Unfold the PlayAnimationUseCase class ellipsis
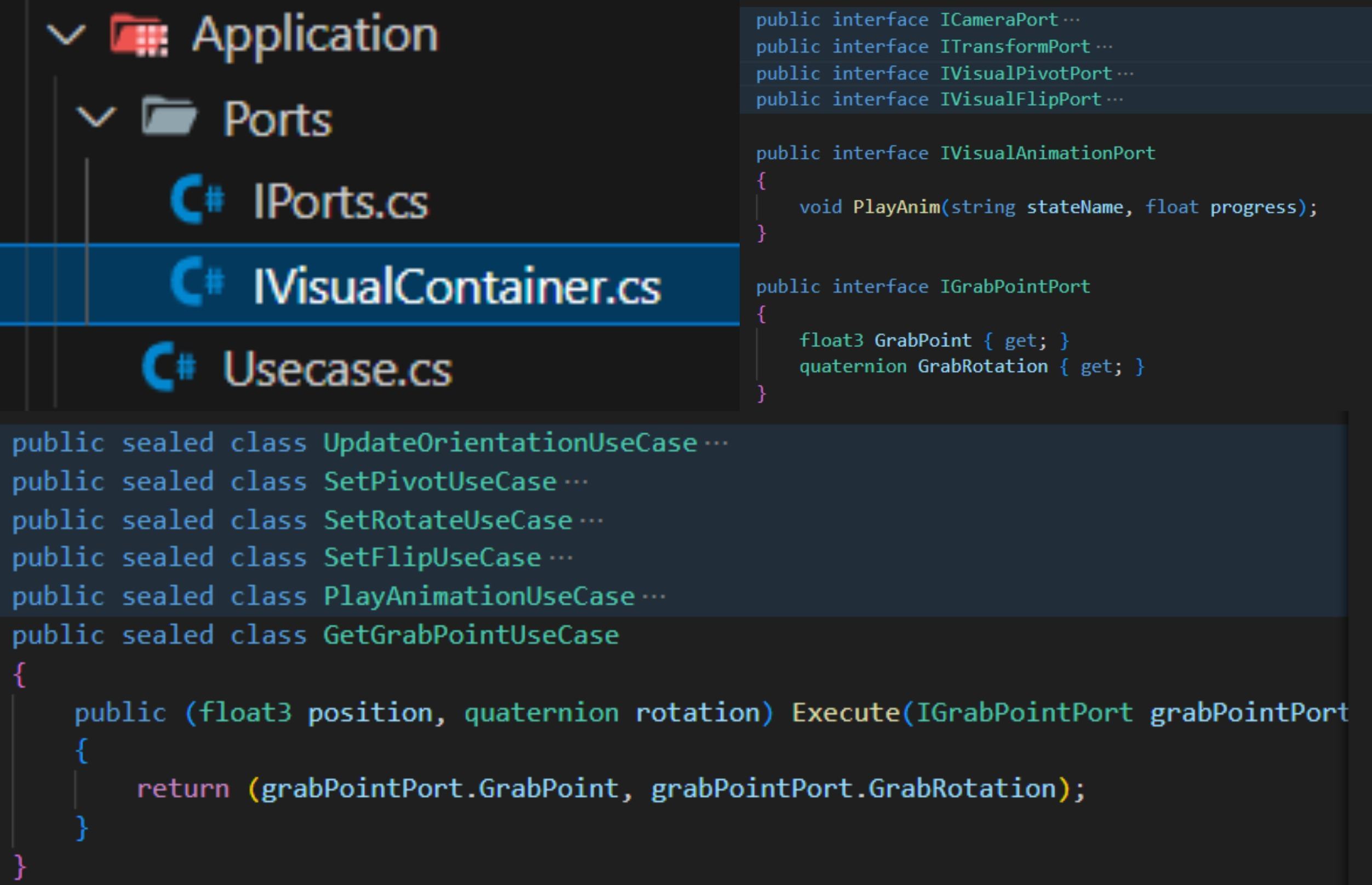 tap(654, 597)
